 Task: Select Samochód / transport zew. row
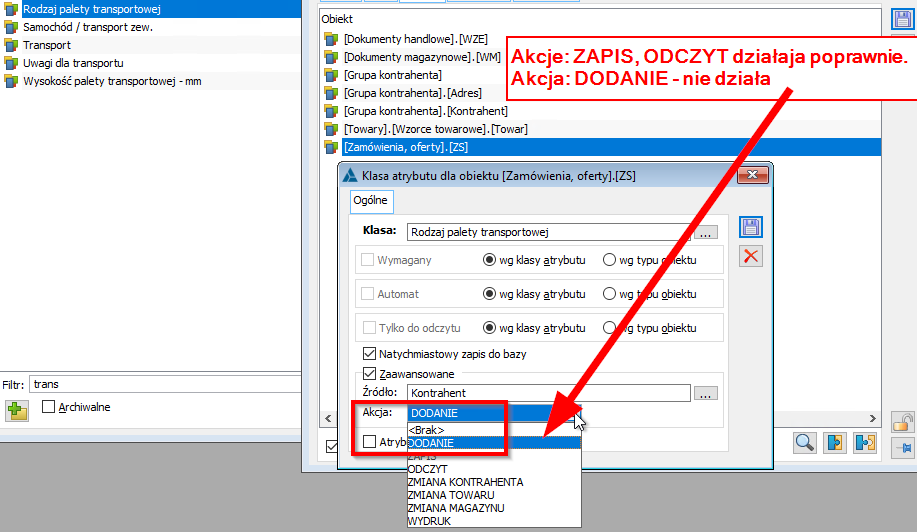[x=151, y=27]
